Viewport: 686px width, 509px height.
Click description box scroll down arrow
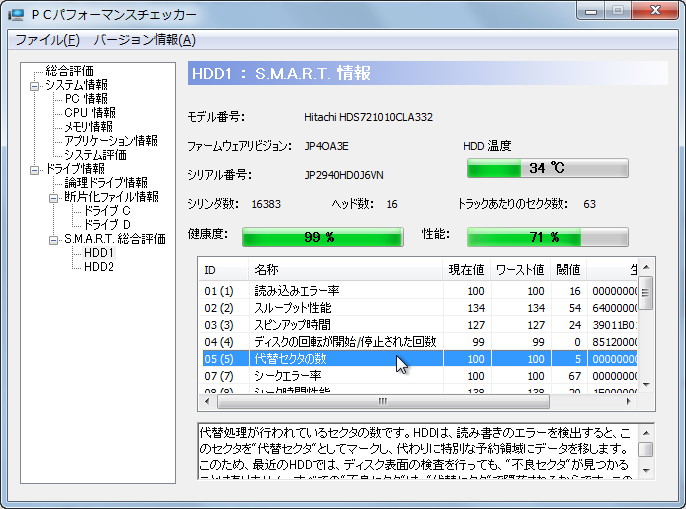(646, 471)
